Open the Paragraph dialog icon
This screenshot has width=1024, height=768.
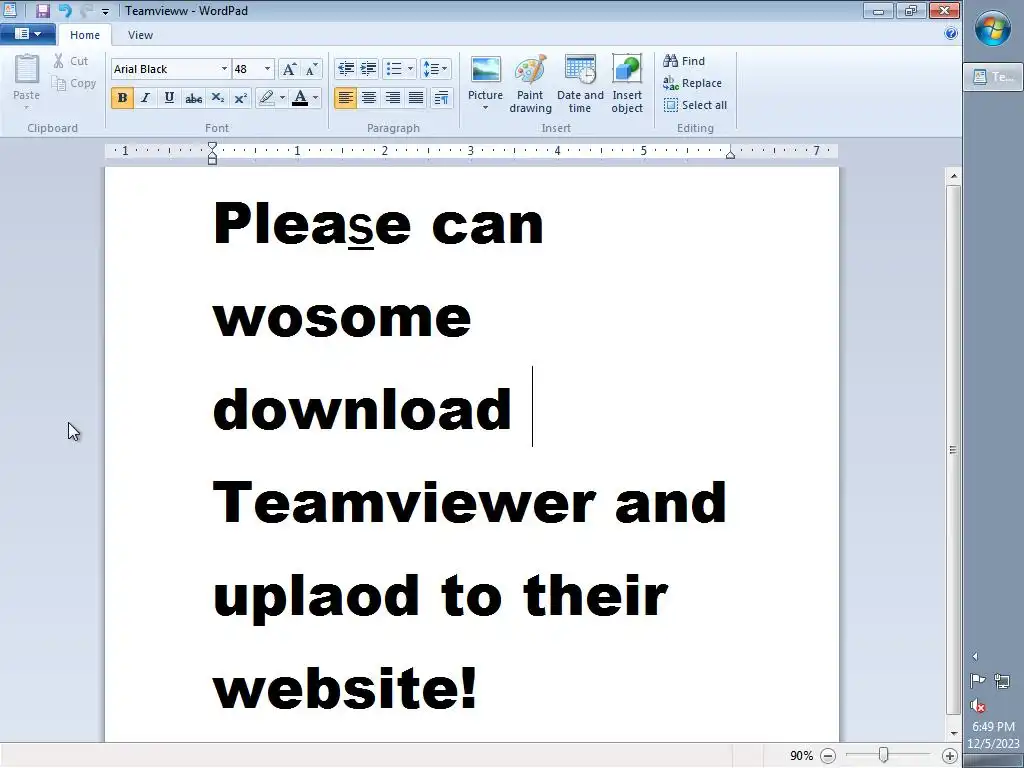(x=442, y=98)
